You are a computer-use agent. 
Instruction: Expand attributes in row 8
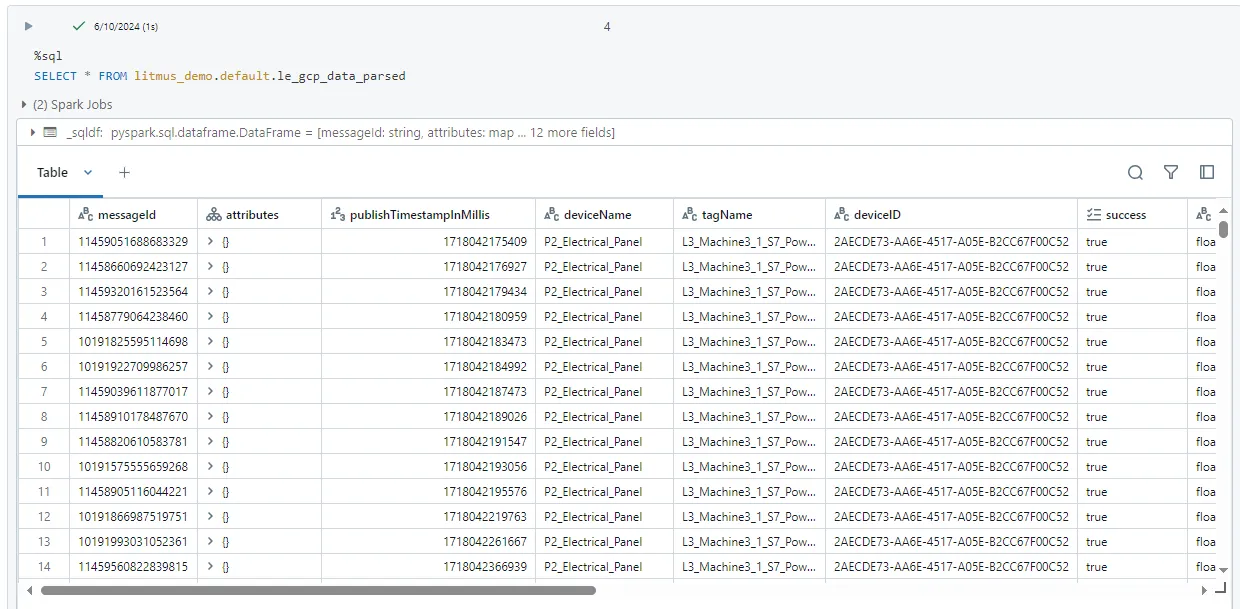pos(210,416)
